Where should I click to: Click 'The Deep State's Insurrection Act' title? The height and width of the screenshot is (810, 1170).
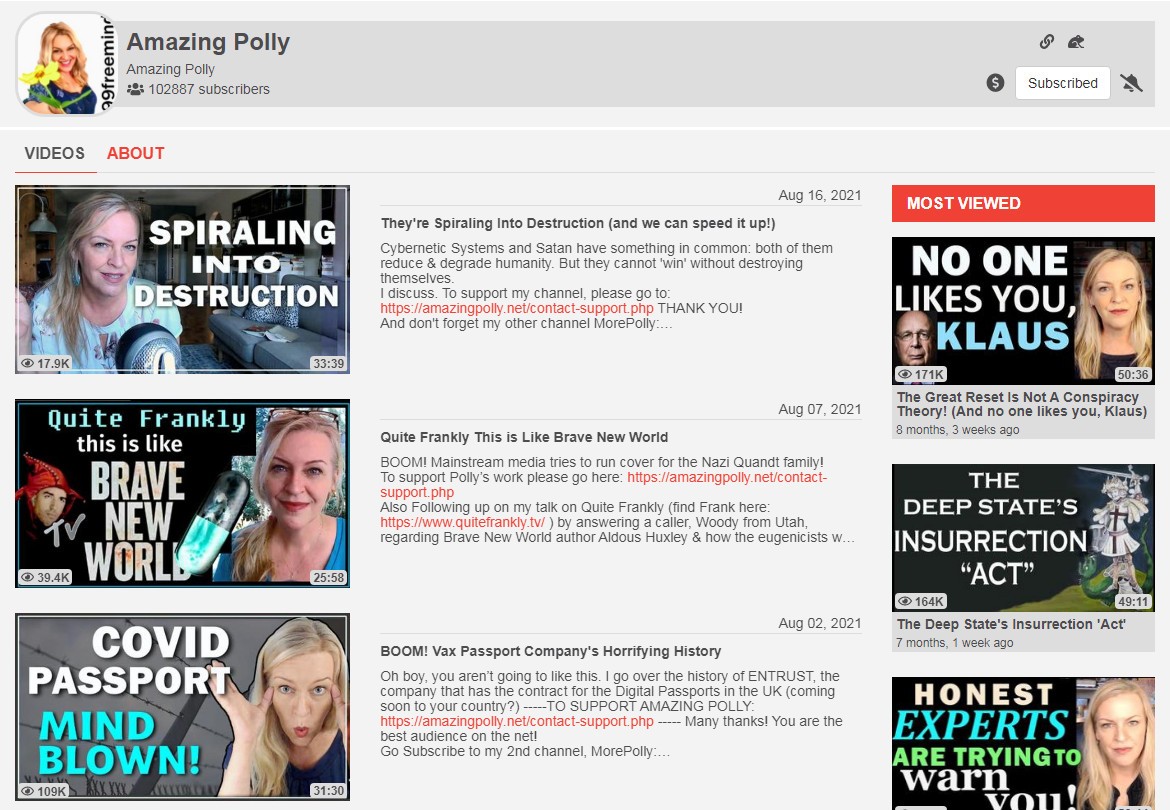click(1011, 624)
